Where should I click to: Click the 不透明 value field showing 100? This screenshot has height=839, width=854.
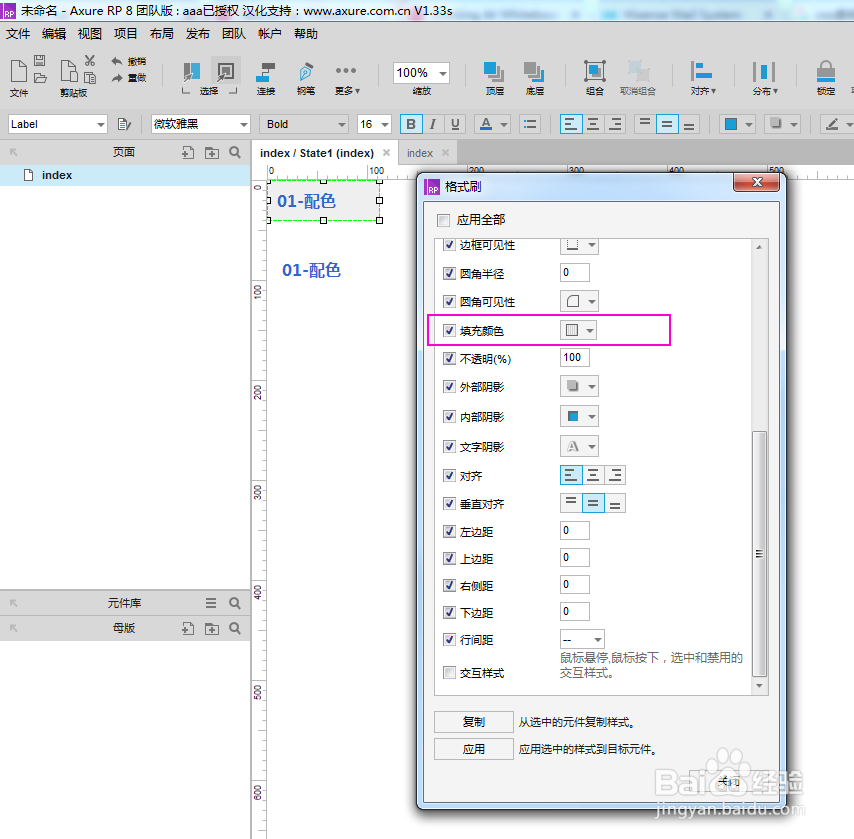click(575, 357)
